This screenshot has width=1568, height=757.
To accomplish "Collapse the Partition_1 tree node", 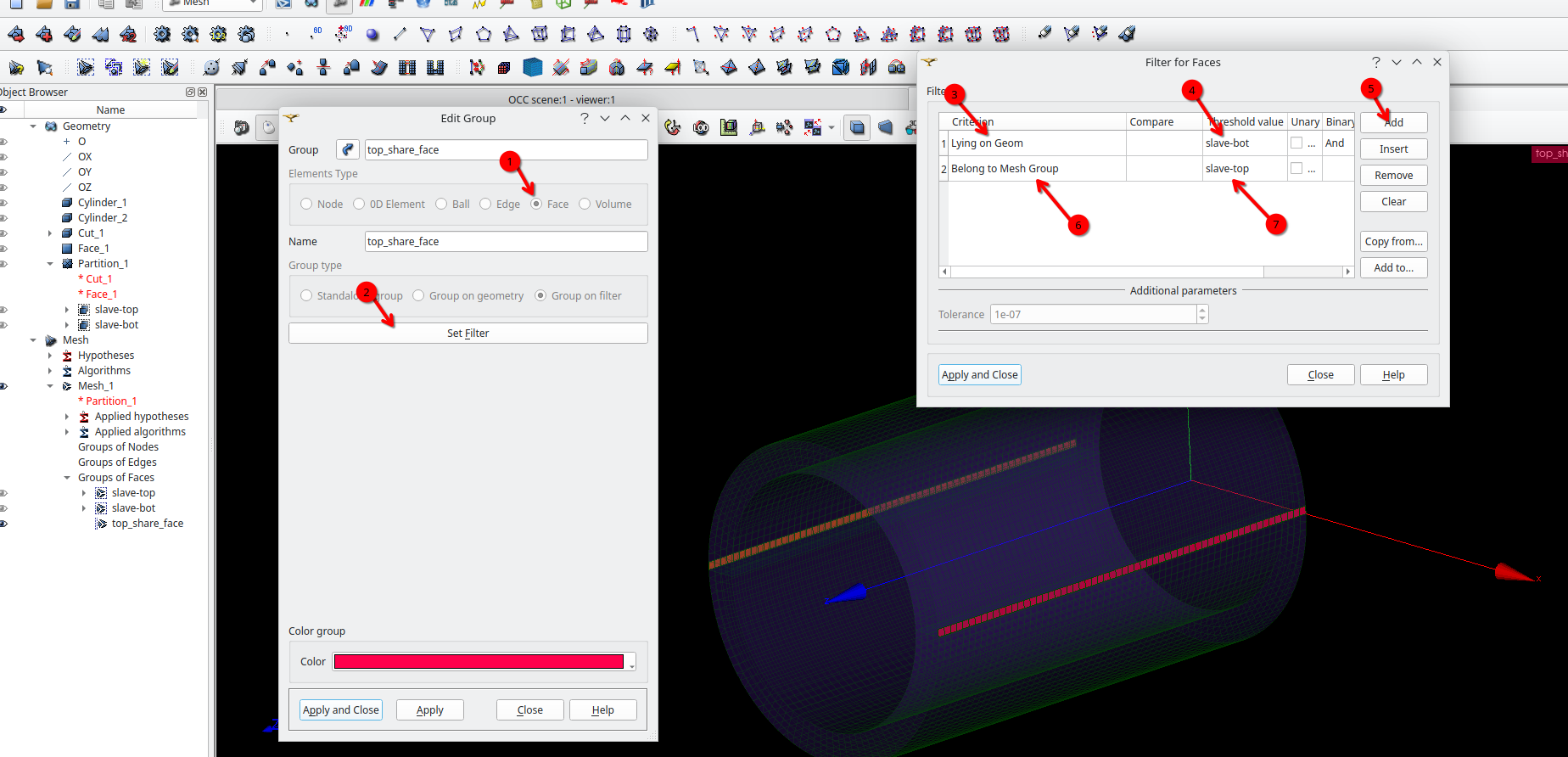I will [x=50, y=264].
